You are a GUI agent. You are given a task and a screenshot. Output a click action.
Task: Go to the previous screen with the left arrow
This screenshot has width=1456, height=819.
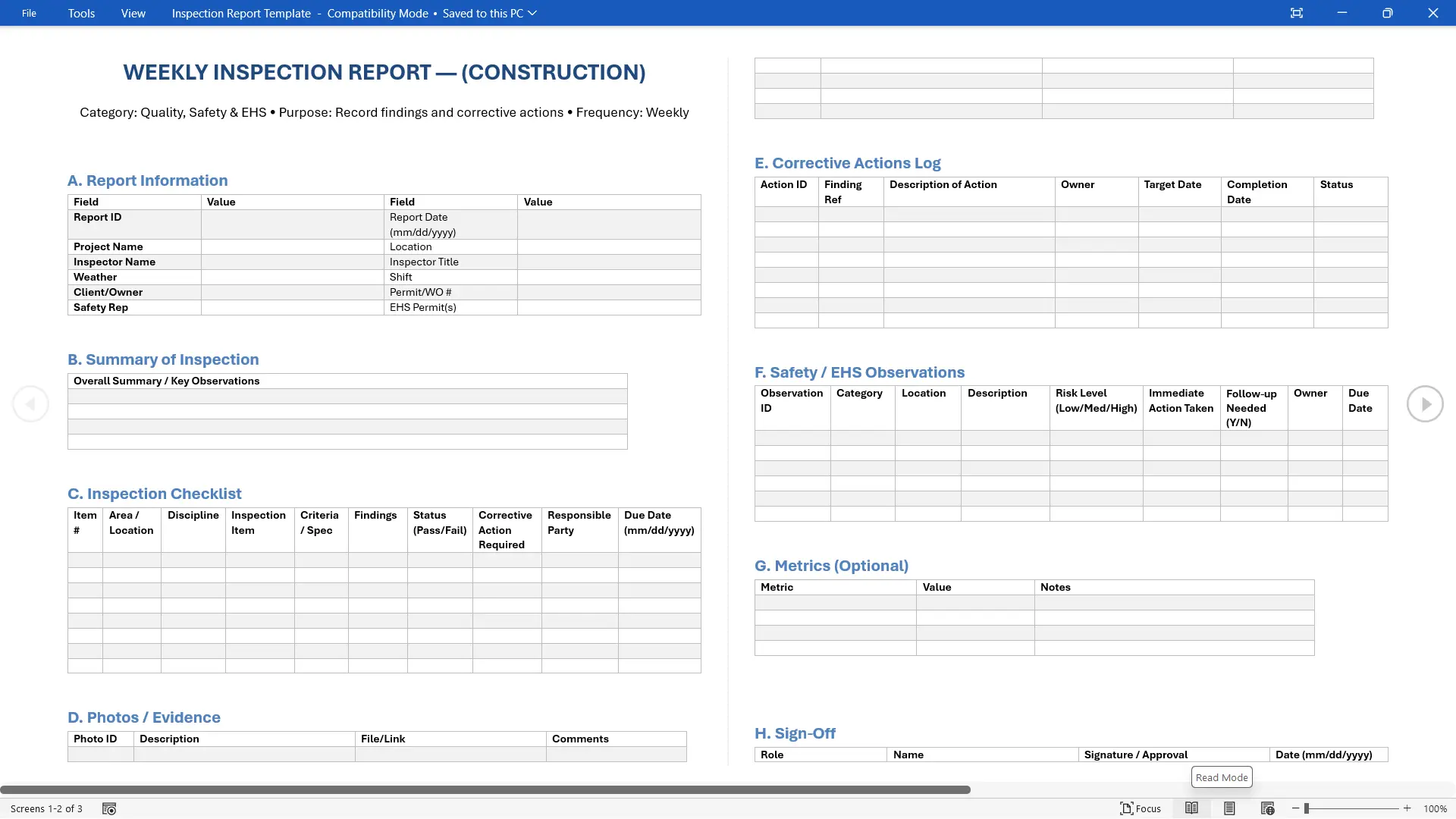[30, 404]
